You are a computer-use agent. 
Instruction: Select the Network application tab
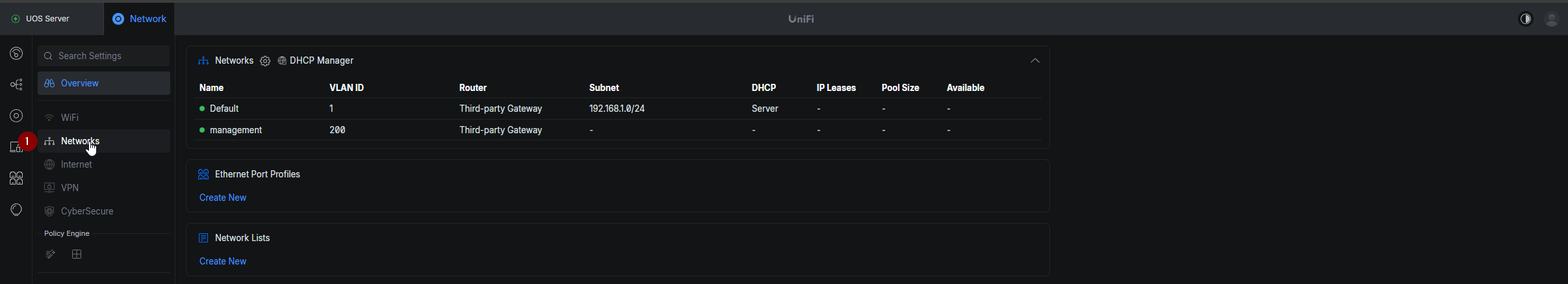(x=140, y=19)
